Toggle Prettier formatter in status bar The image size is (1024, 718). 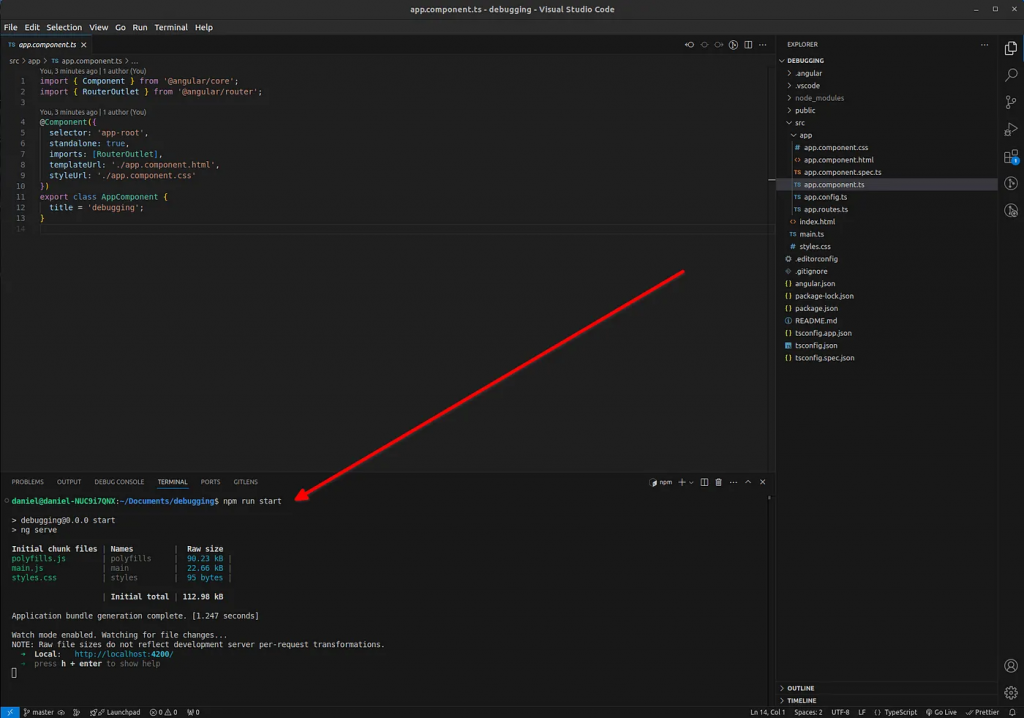(x=982, y=712)
